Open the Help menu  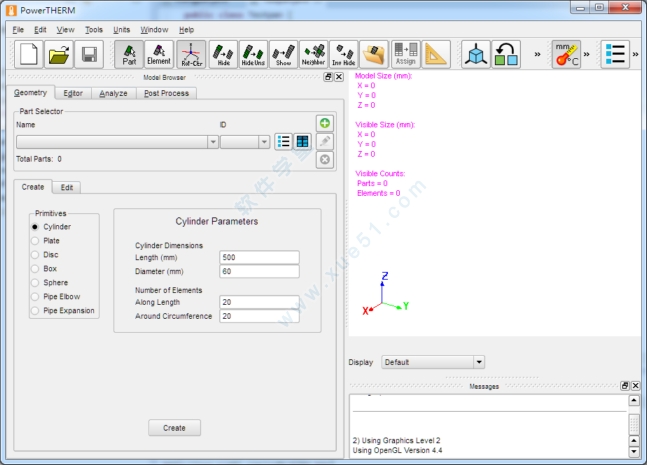tap(186, 30)
